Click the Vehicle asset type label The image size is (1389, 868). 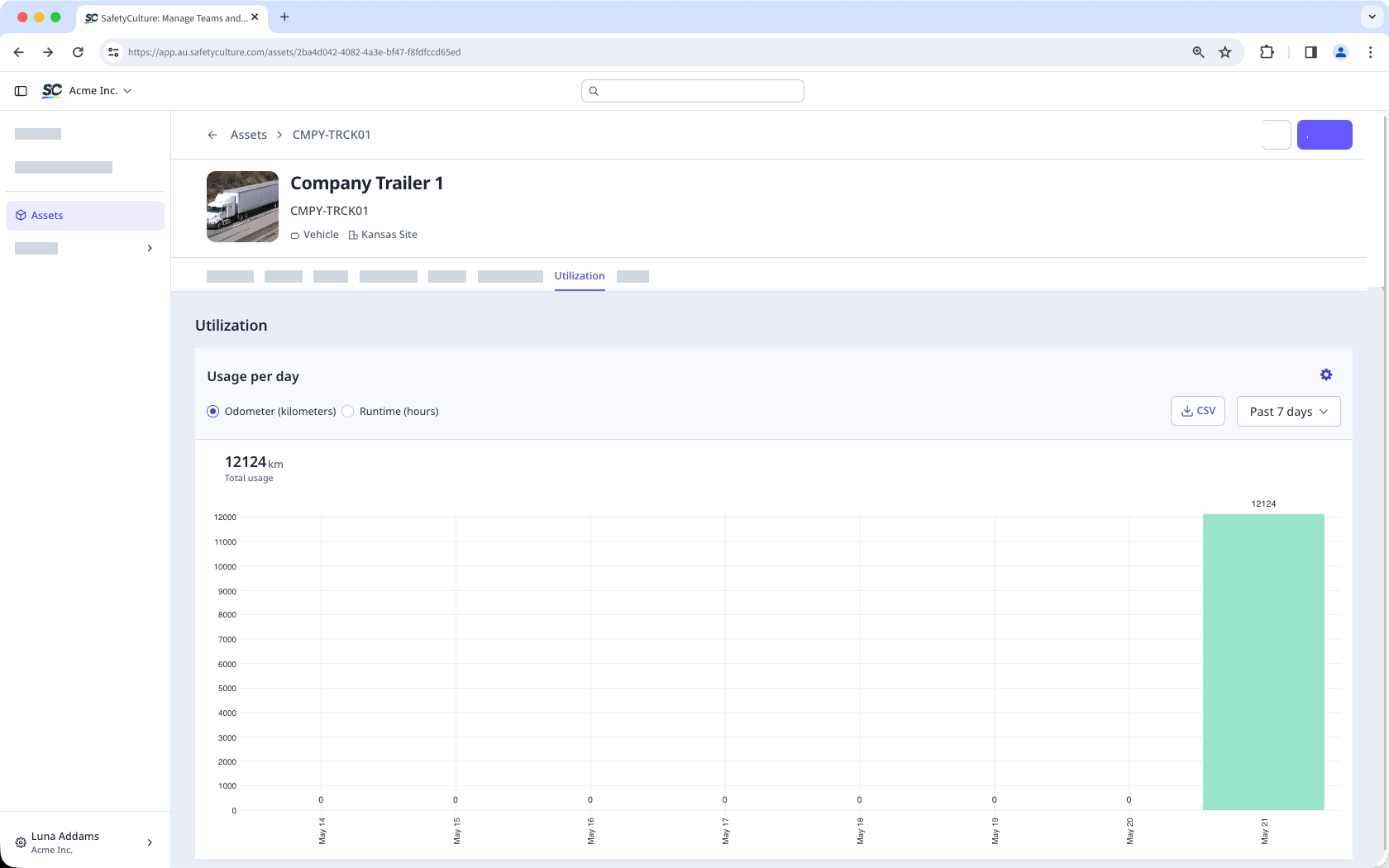click(x=315, y=235)
